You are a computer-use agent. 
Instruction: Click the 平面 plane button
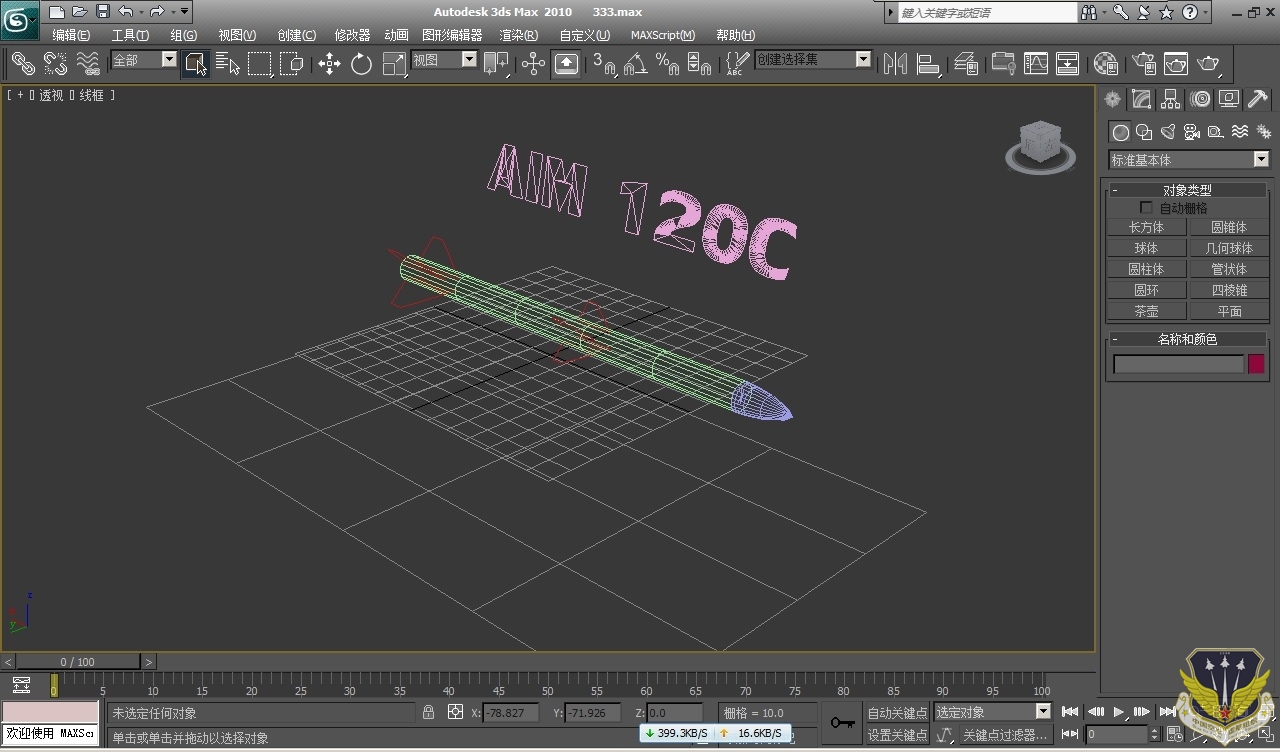[x=1229, y=311]
